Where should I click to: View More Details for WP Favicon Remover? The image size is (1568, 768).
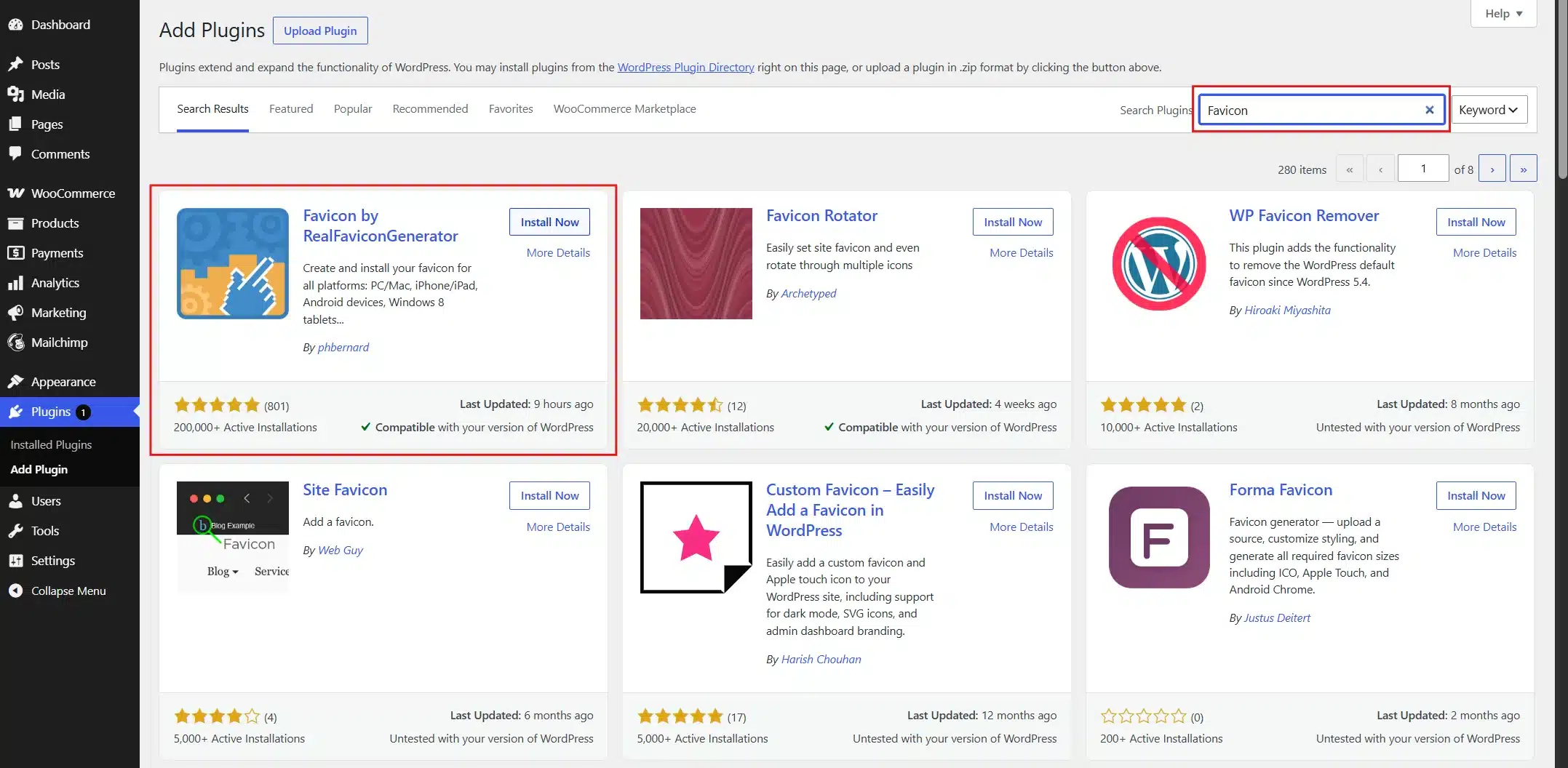point(1484,252)
